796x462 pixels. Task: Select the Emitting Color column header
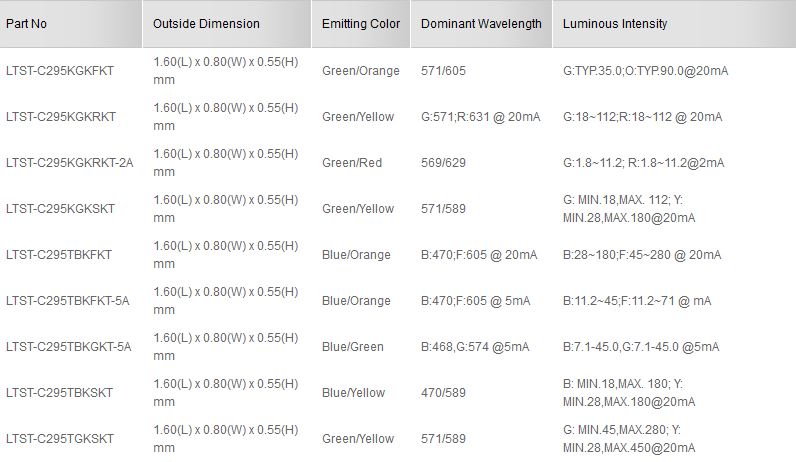pyautogui.click(x=361, y=24)
